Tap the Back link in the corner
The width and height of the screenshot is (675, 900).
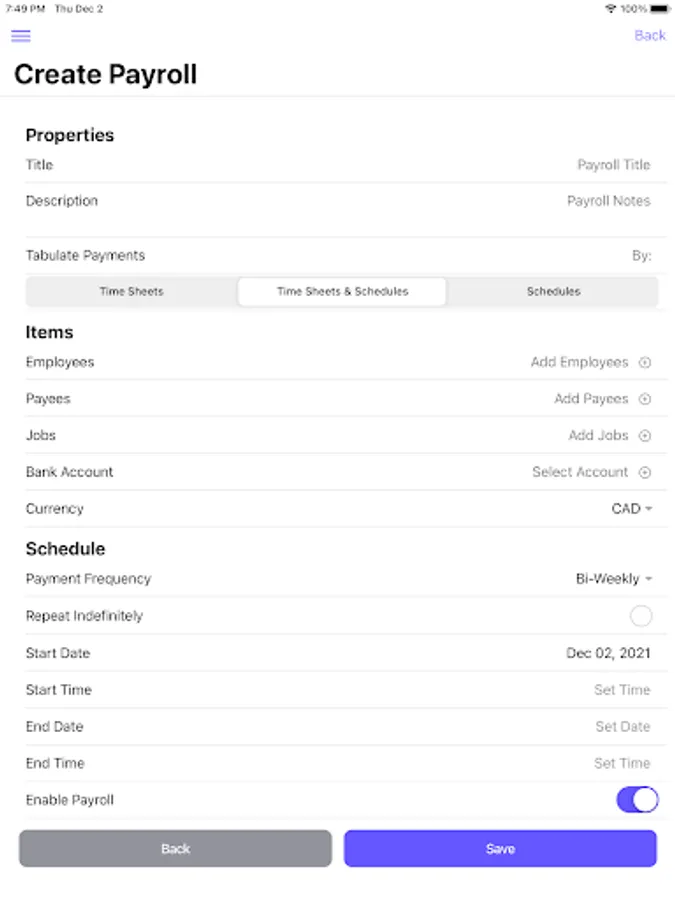[650, 35]
